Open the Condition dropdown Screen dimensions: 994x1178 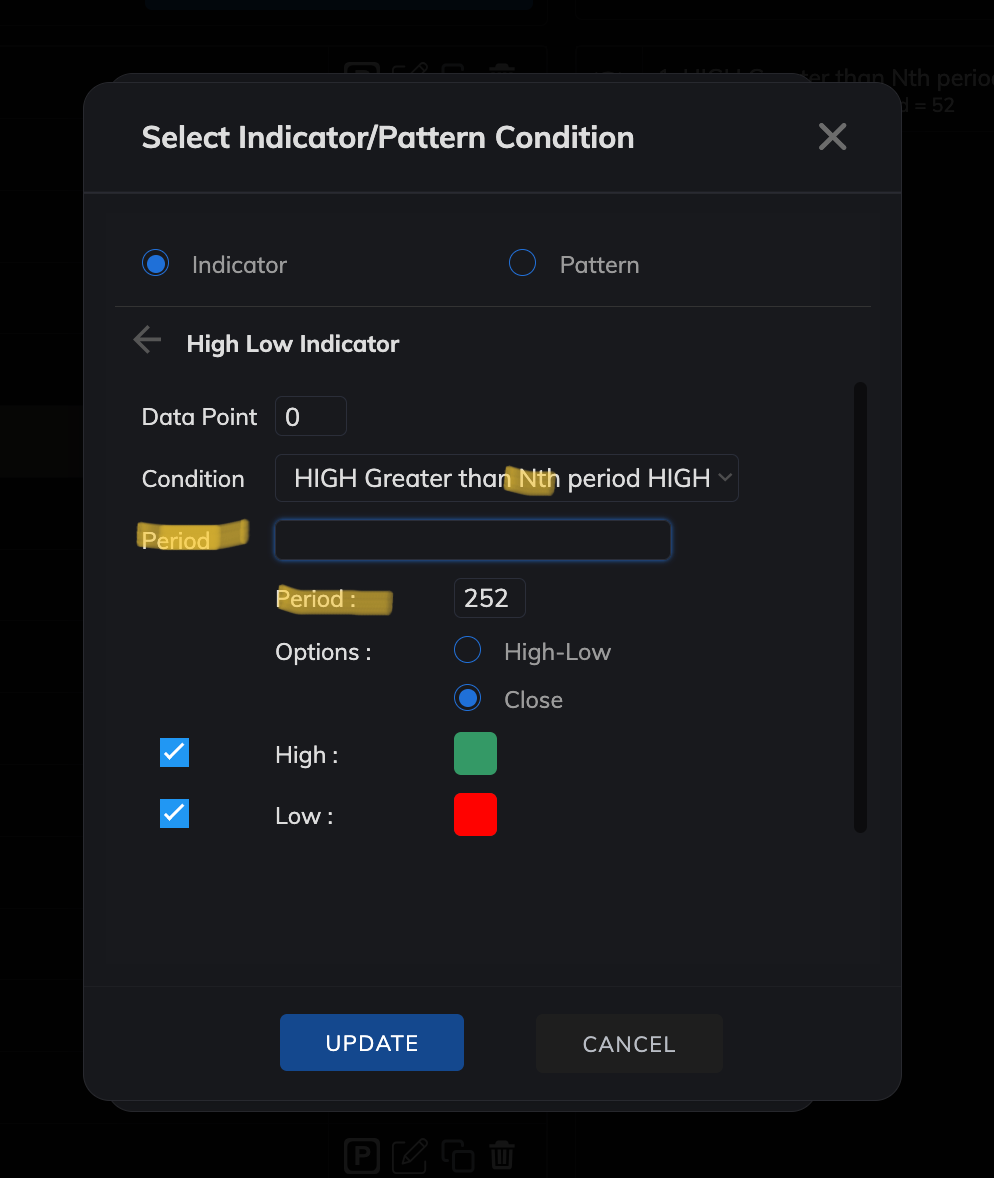pos(506,478)
